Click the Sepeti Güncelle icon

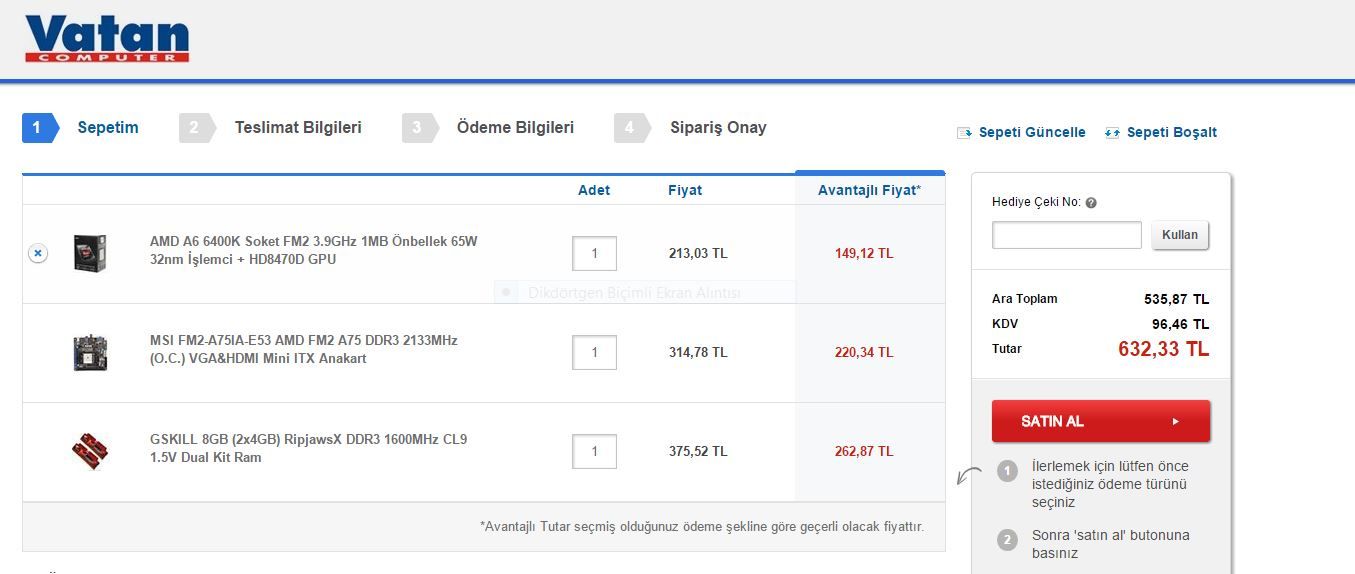(x=964, y=133)
